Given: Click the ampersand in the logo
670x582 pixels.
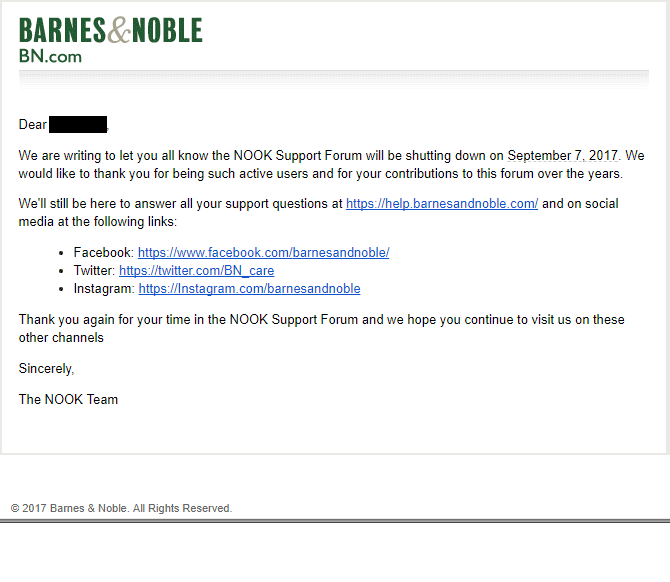Looking at the screenshot, I should (119, 30).
